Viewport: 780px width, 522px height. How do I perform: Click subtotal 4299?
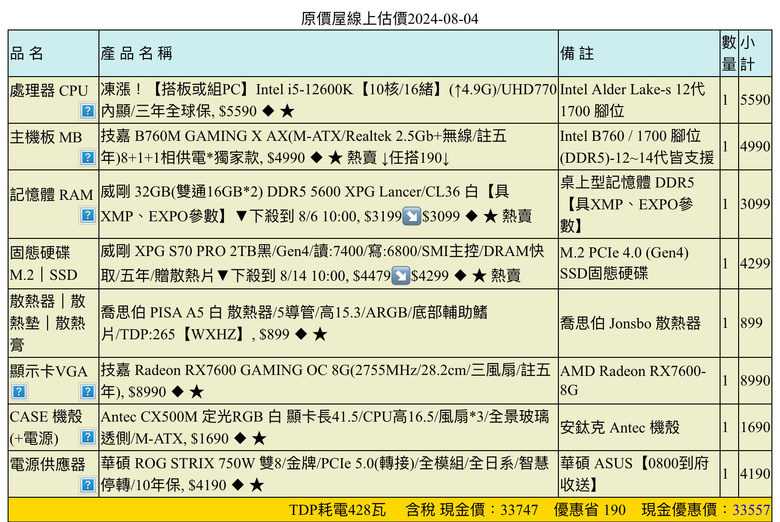[755, 263]
